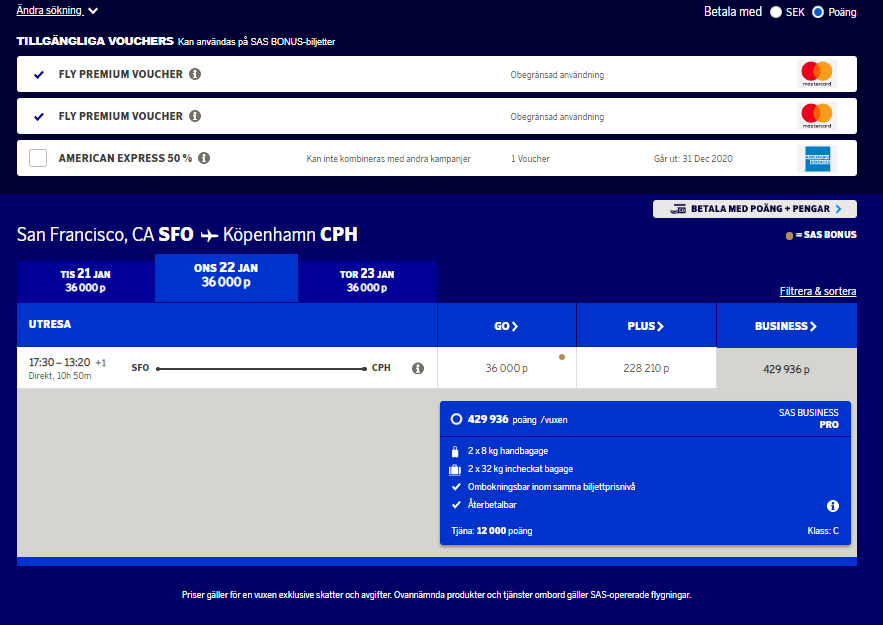Screen dimensions: 883x625
Task: Open American Express 50 % info icon
Action: point(204,158)
